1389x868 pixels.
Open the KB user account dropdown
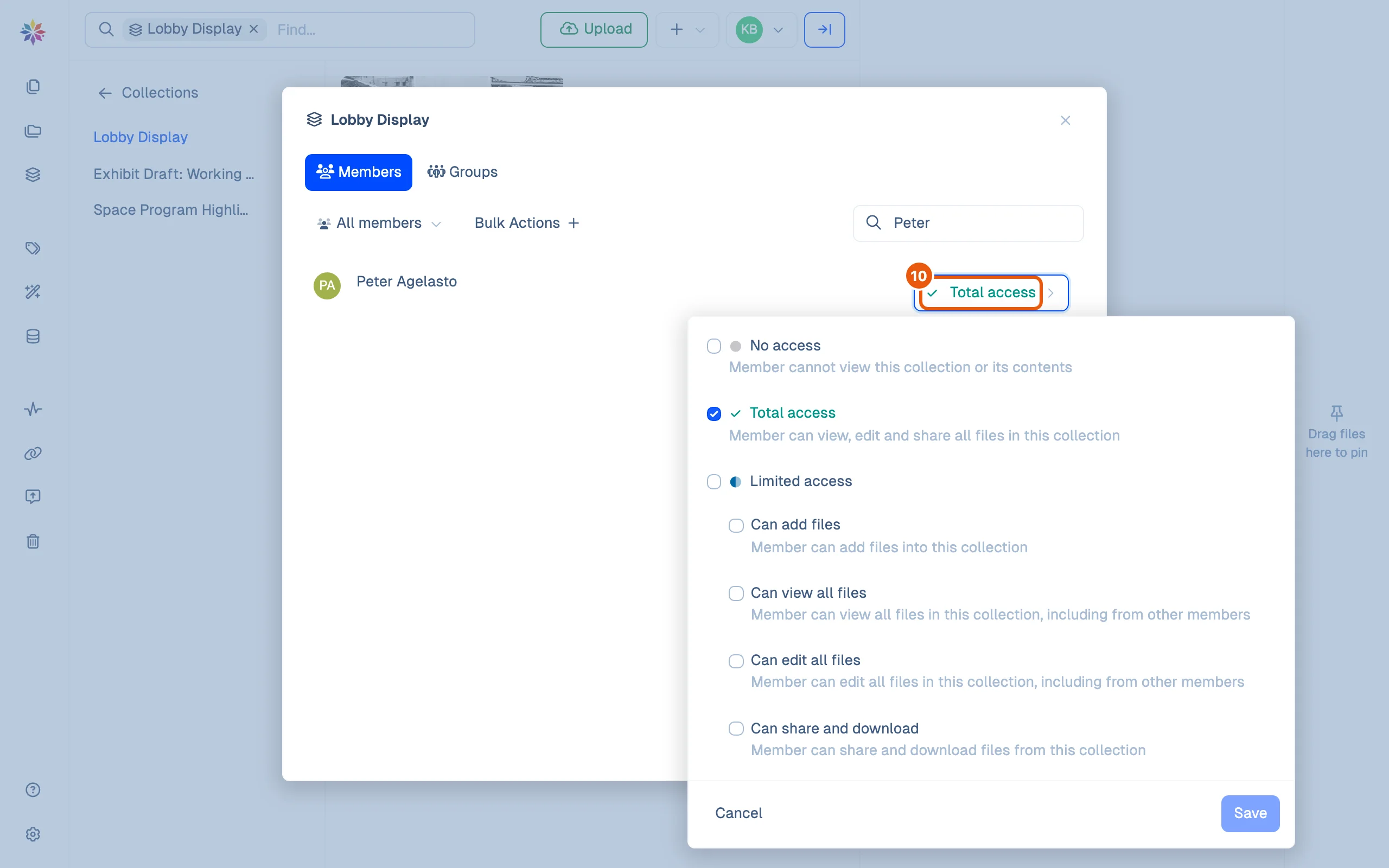pyautogui.click(x=761, y=29)
